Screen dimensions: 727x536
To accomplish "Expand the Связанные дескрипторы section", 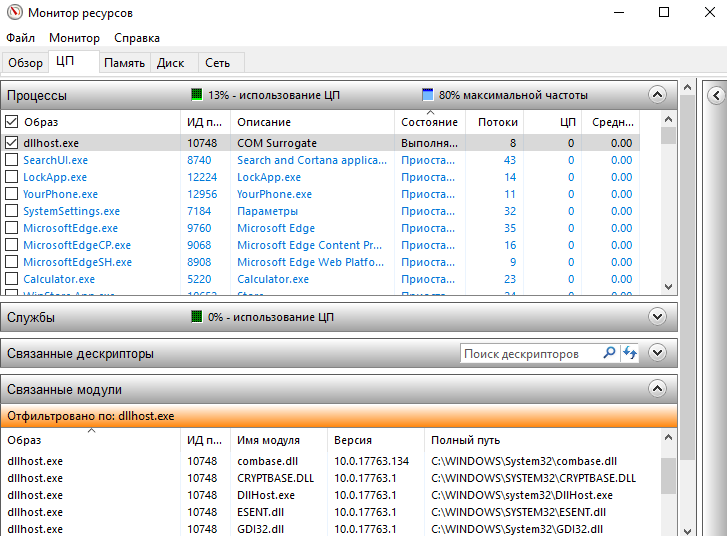I will [x=657, y=353].
